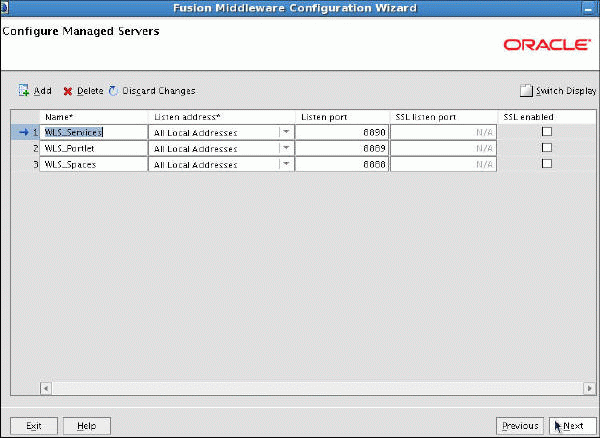The height and width of the screenshot is (438, 600).
Task: Click the horizontal scrollbar track
Action: (318, 388)
